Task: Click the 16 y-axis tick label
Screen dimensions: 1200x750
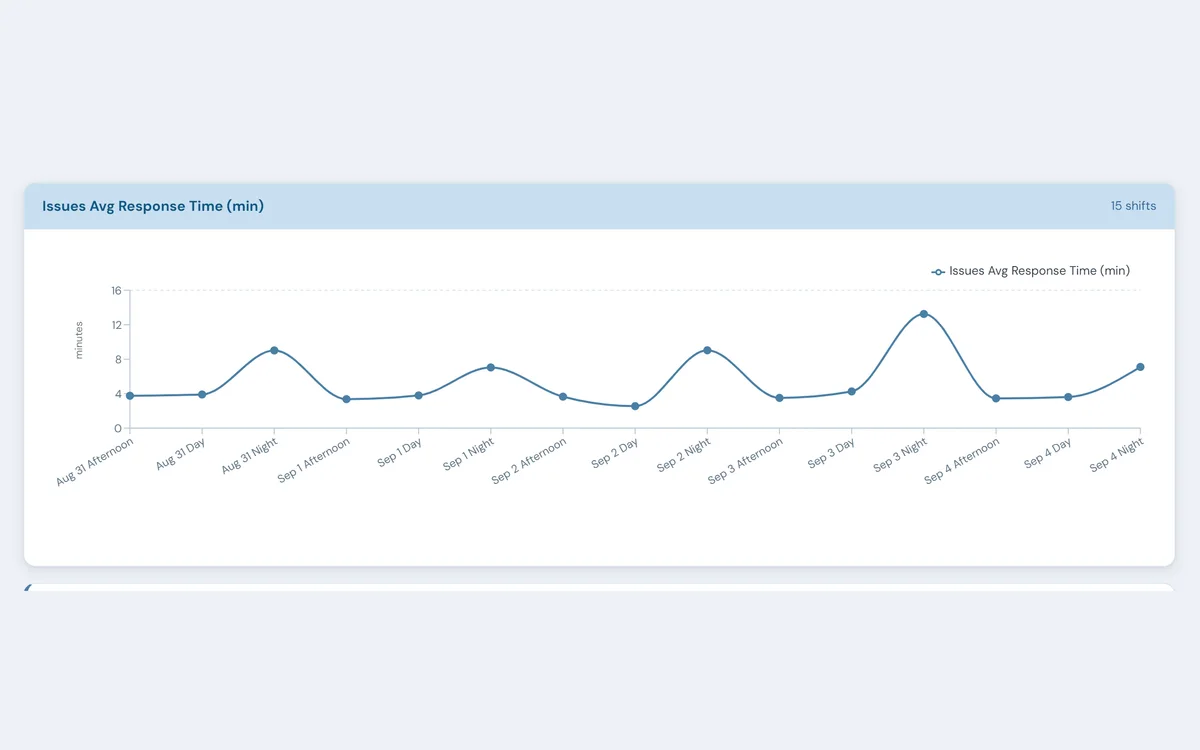Action: point(116,291)
